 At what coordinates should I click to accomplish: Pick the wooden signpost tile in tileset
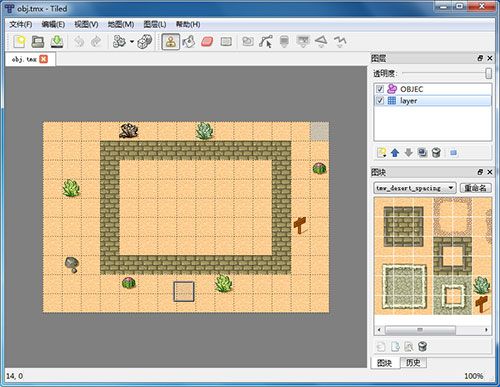(x=482, y=304)
